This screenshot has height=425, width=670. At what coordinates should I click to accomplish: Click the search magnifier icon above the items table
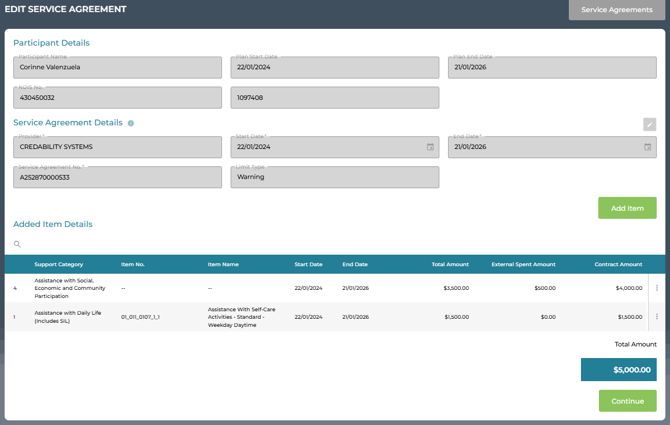coord(17,244)
